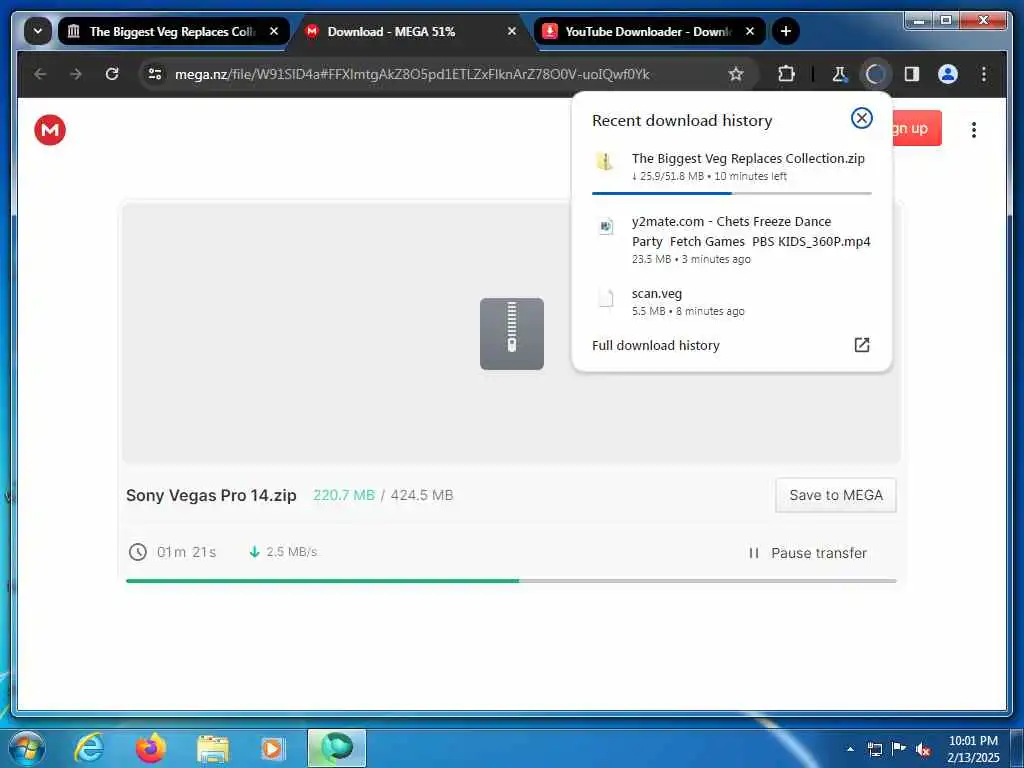
Task: Open Action Center flag icon
Action: [x=899, y=748]
